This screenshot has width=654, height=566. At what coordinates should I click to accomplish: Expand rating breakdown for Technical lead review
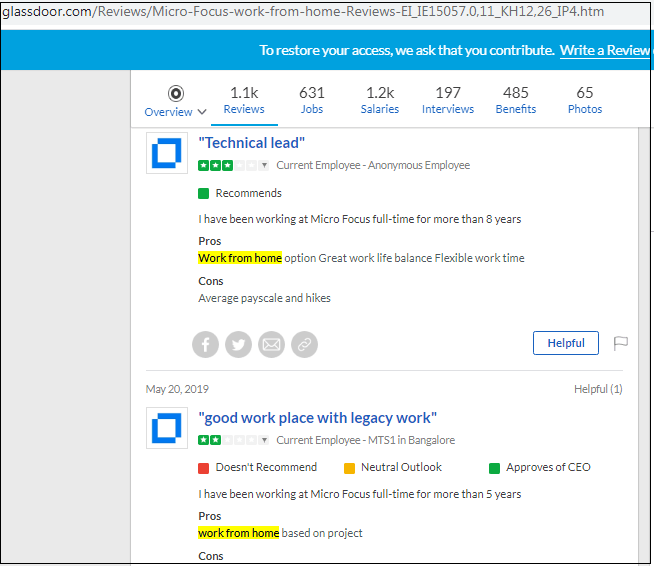pos(264,166)
